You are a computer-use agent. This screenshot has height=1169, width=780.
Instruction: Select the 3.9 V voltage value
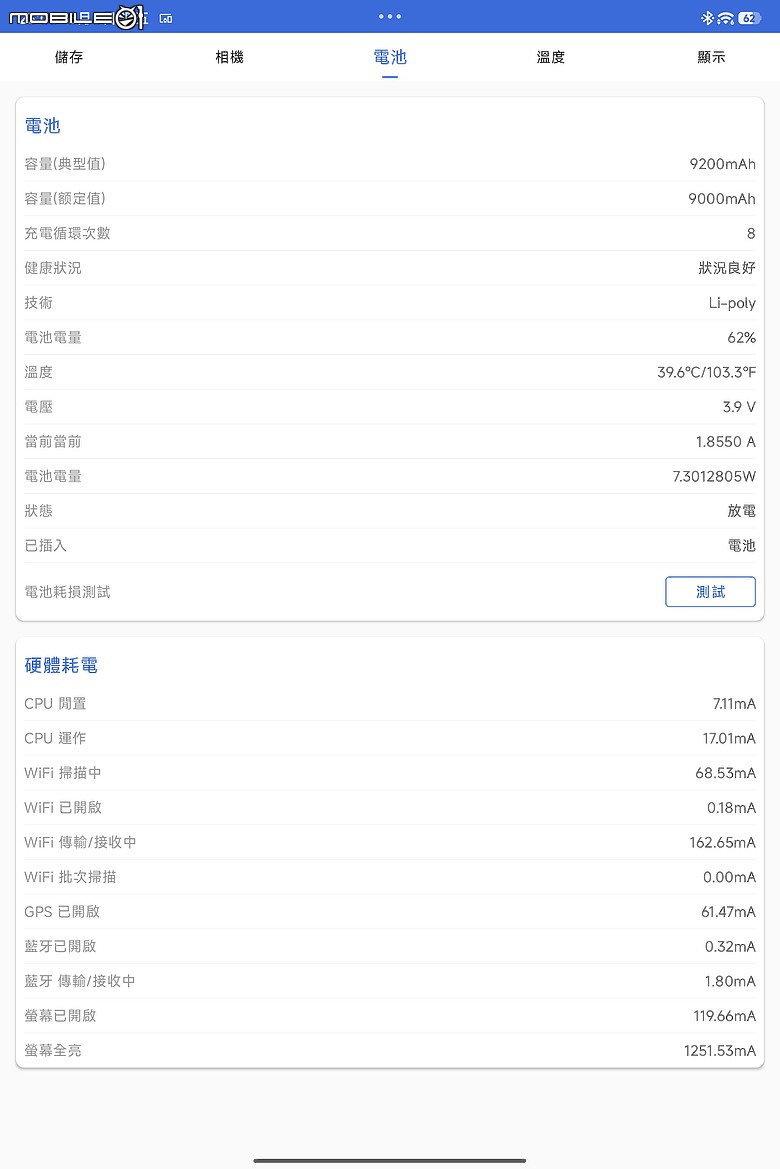(738, 407)
